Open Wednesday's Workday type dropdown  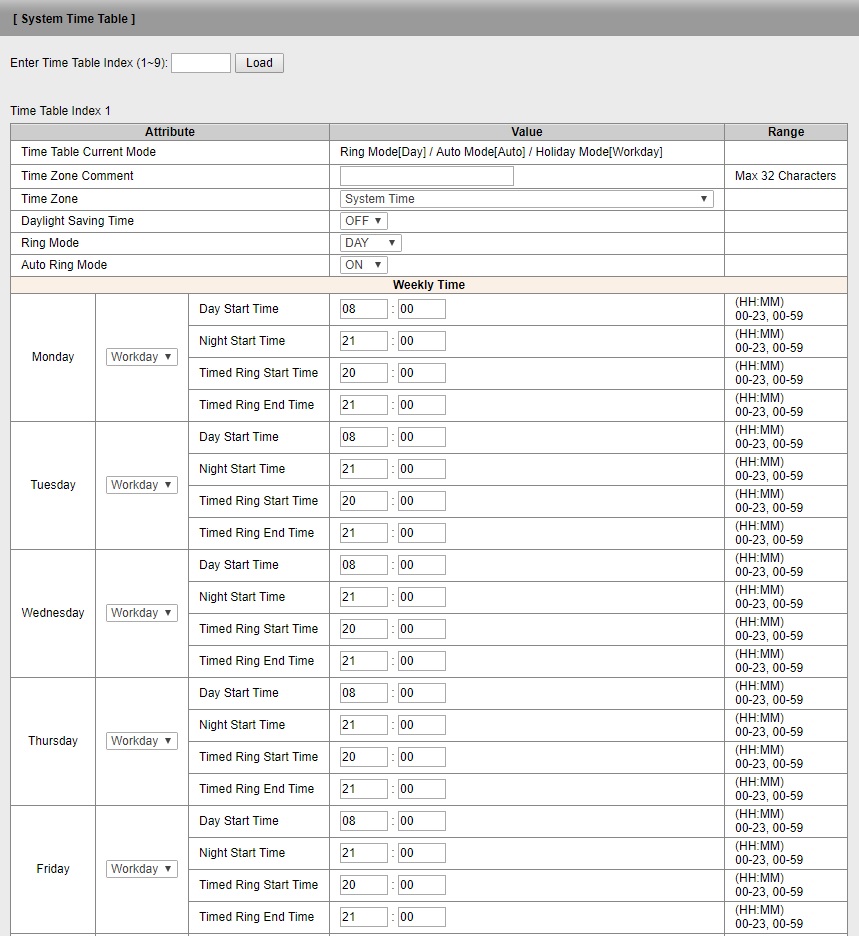[141, 613]
